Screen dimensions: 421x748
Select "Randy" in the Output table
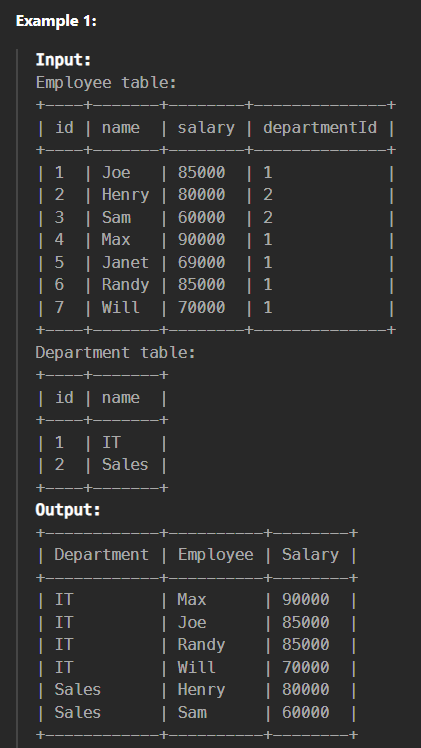(x=201, y=644)
